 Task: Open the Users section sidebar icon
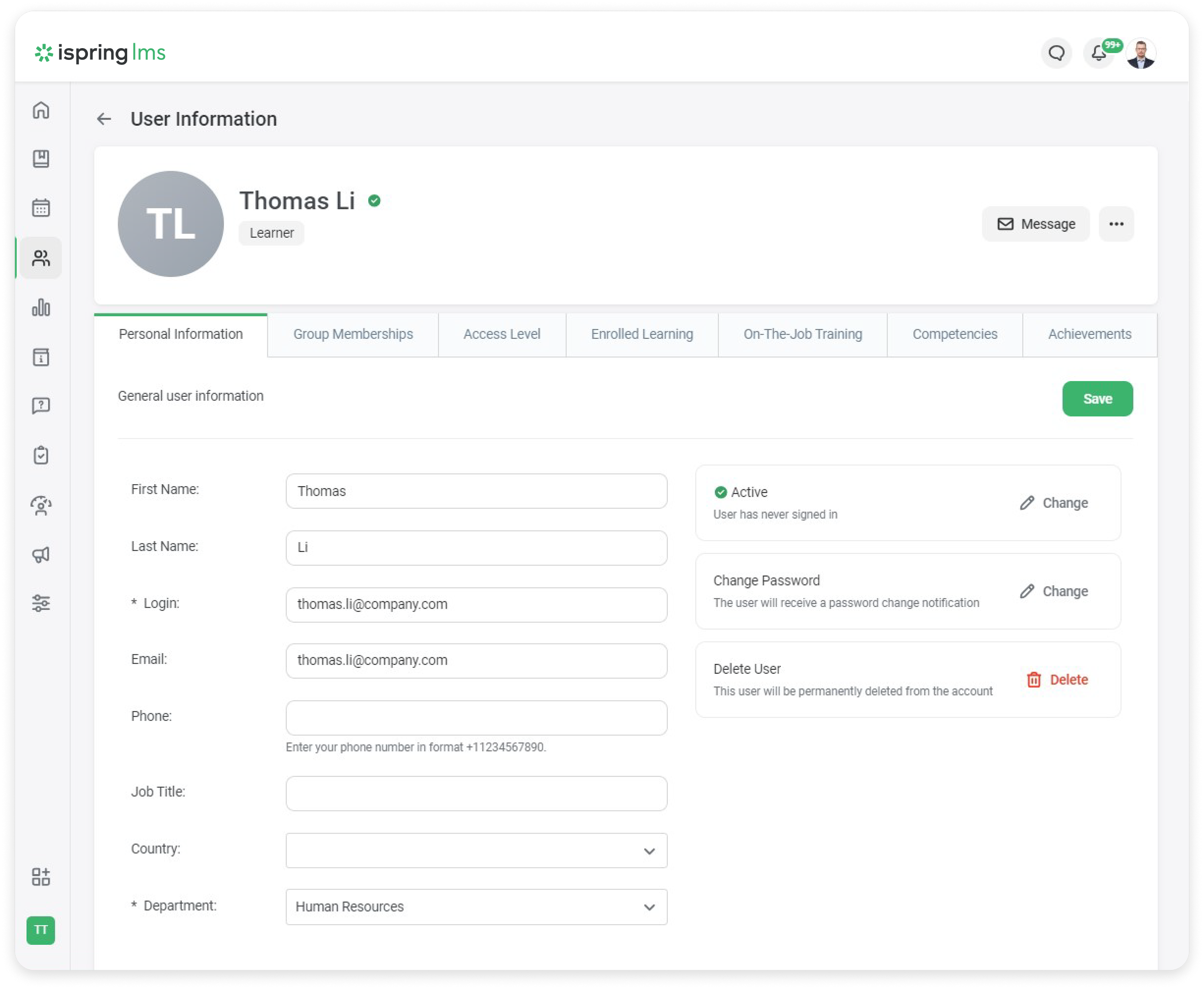tap(41, 258)
